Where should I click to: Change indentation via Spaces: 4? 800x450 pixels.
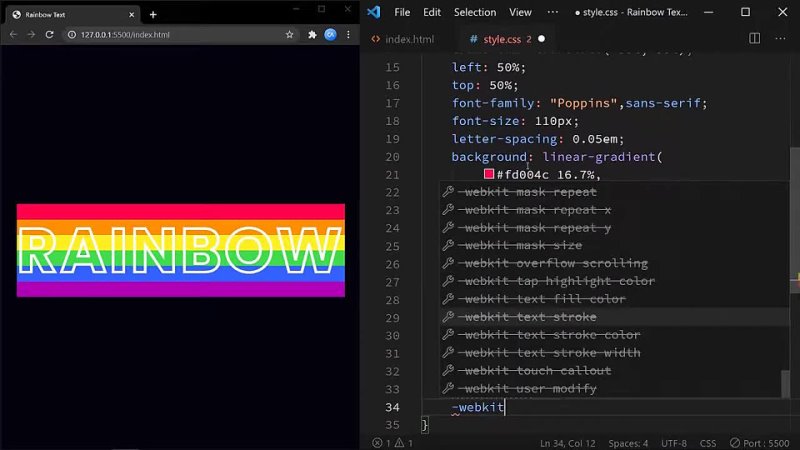pyautogui.click(x=628, y=443)
